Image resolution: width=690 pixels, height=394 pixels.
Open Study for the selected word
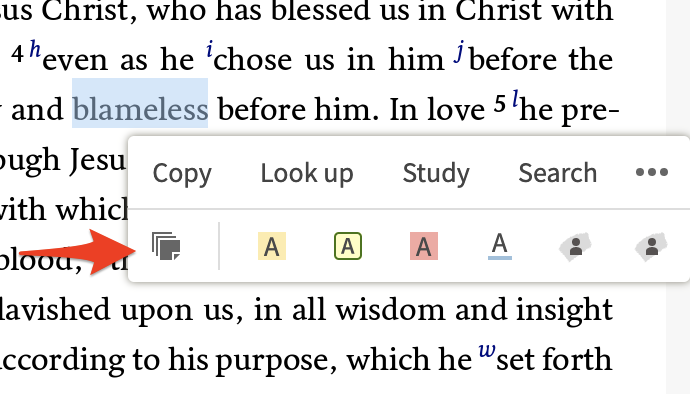436,173
